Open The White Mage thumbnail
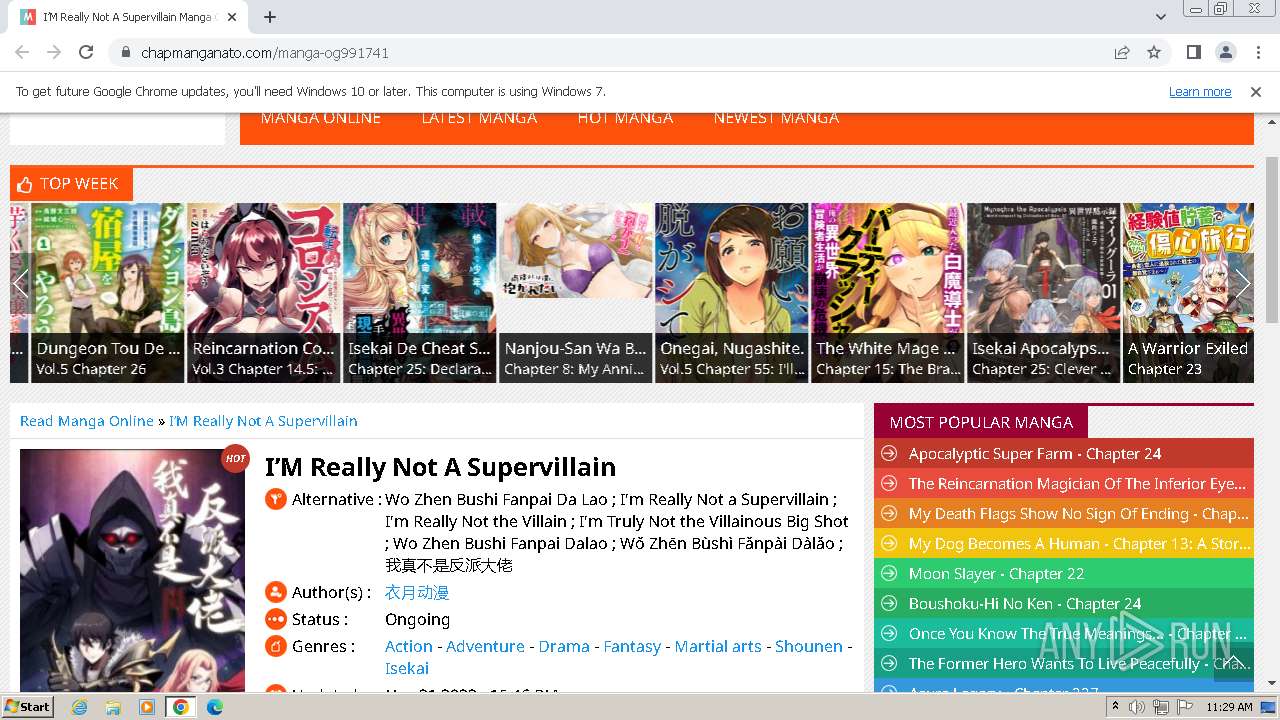The height and width of the screenshot is (720, 1280). pos(887,292)
